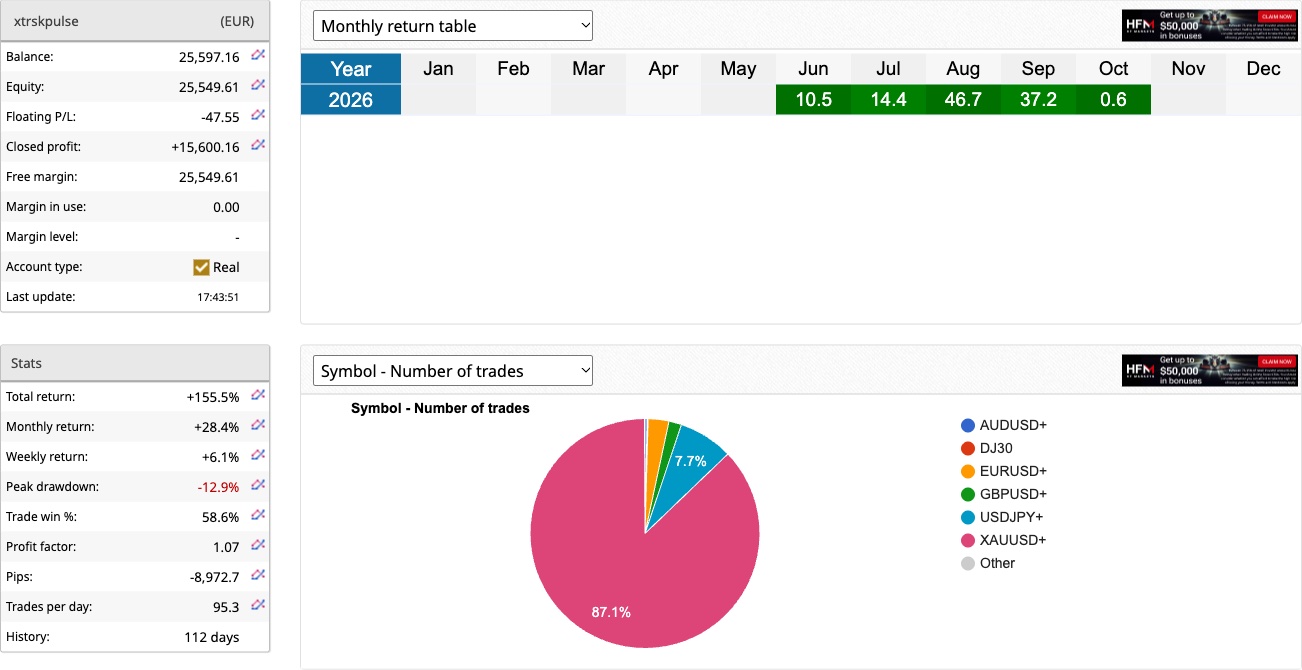The height and width of the screenshot is (670, 1302).
Task: Open the Monthly return table dropdown
Action: pyautogui.click(x=453, y=26)
